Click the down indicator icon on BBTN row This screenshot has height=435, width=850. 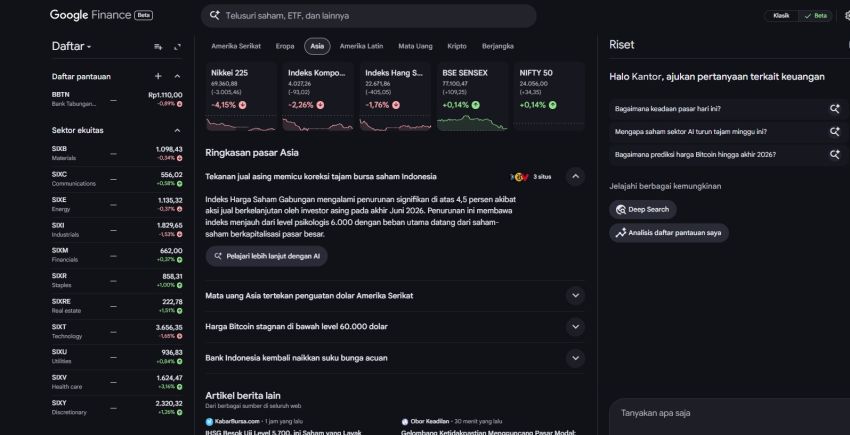coord(179,104)
